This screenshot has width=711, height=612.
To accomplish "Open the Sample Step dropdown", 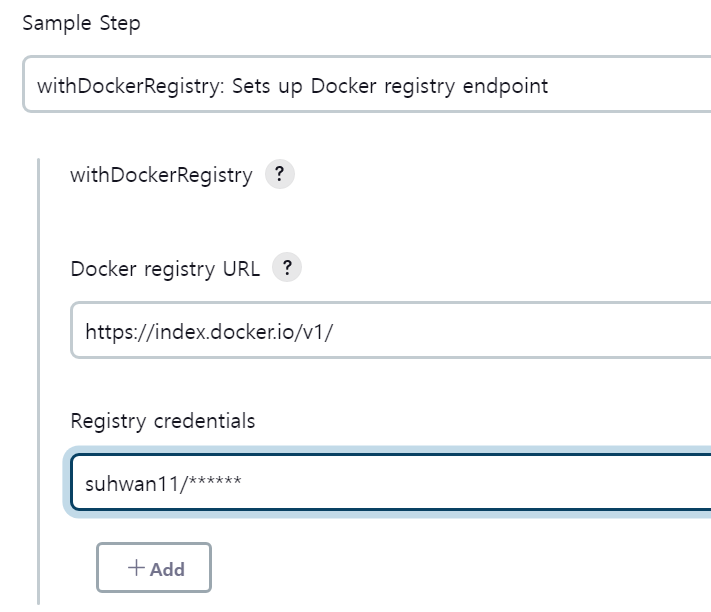I will tap(367, 84).
